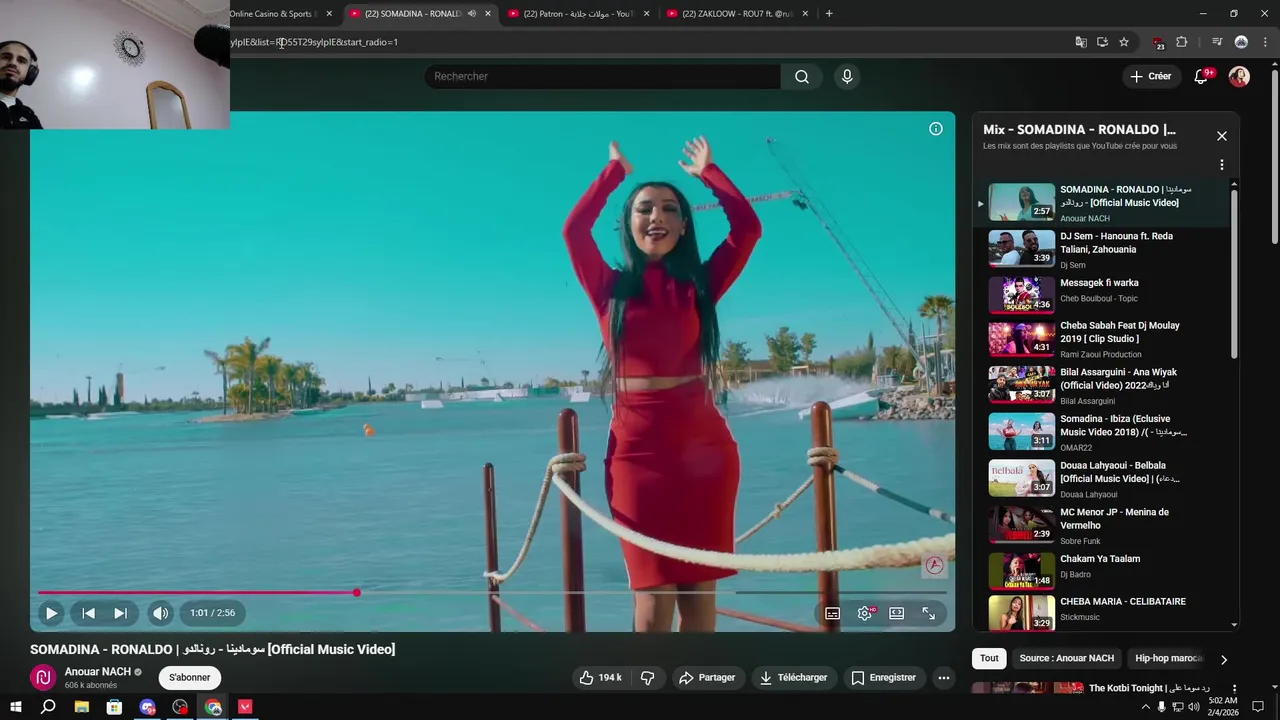Open the Créer menu button
Image resolution: width=1280 pixels, height=720 pixels.
[x=1151, y=76]
